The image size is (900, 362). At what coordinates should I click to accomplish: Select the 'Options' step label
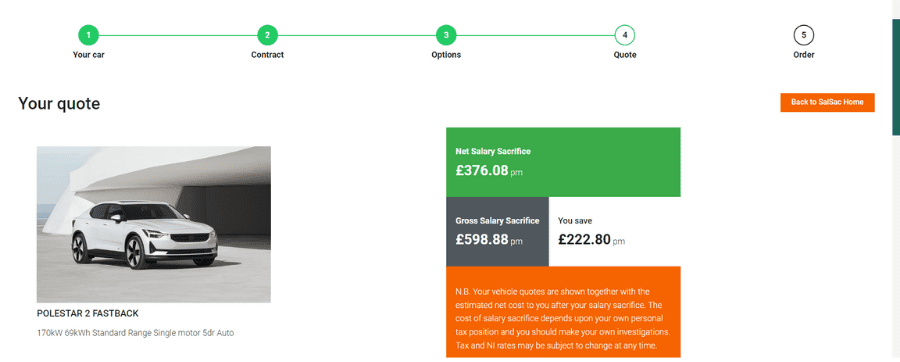click(446, 55)
